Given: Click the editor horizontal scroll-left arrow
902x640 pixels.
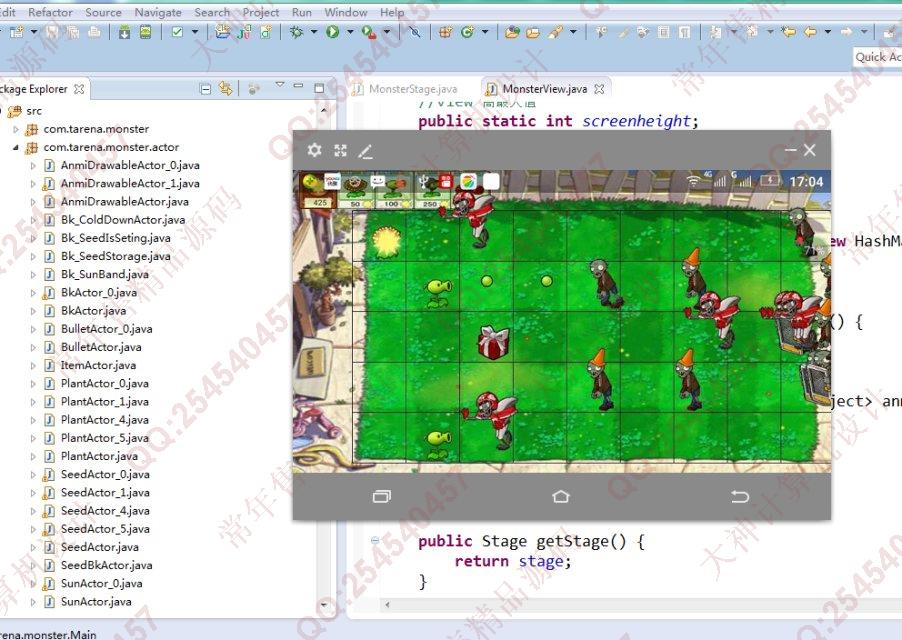Looking at the screenshot, I should (x=387, y=605).
